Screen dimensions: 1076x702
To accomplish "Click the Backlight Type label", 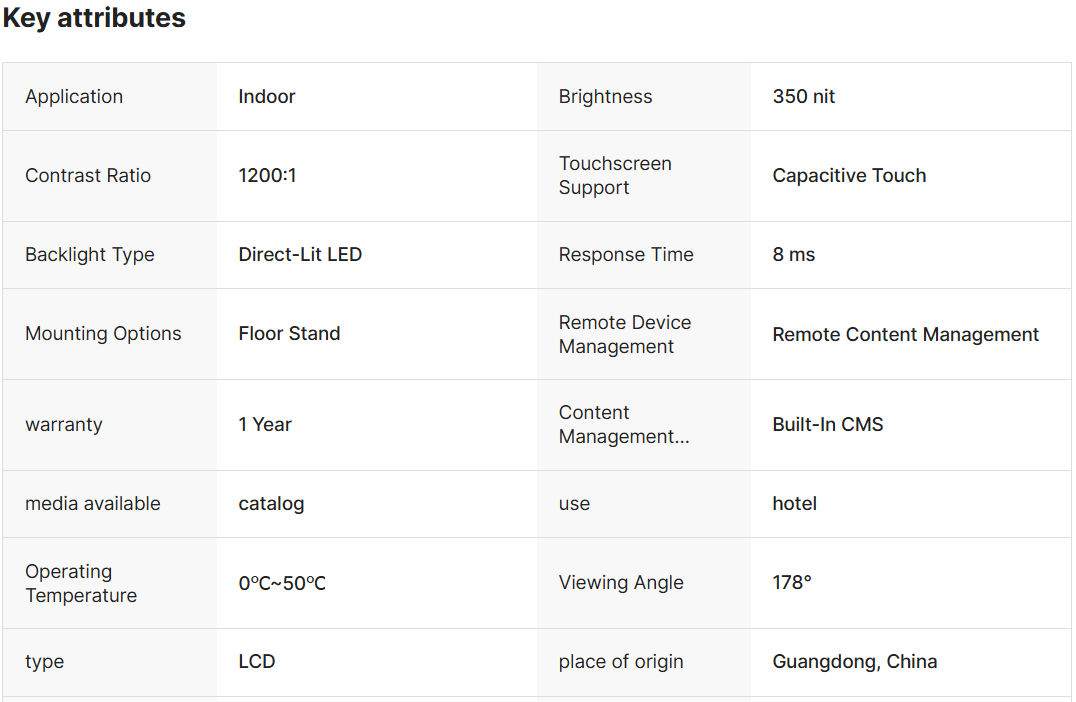I will click(x=90, y=255).
